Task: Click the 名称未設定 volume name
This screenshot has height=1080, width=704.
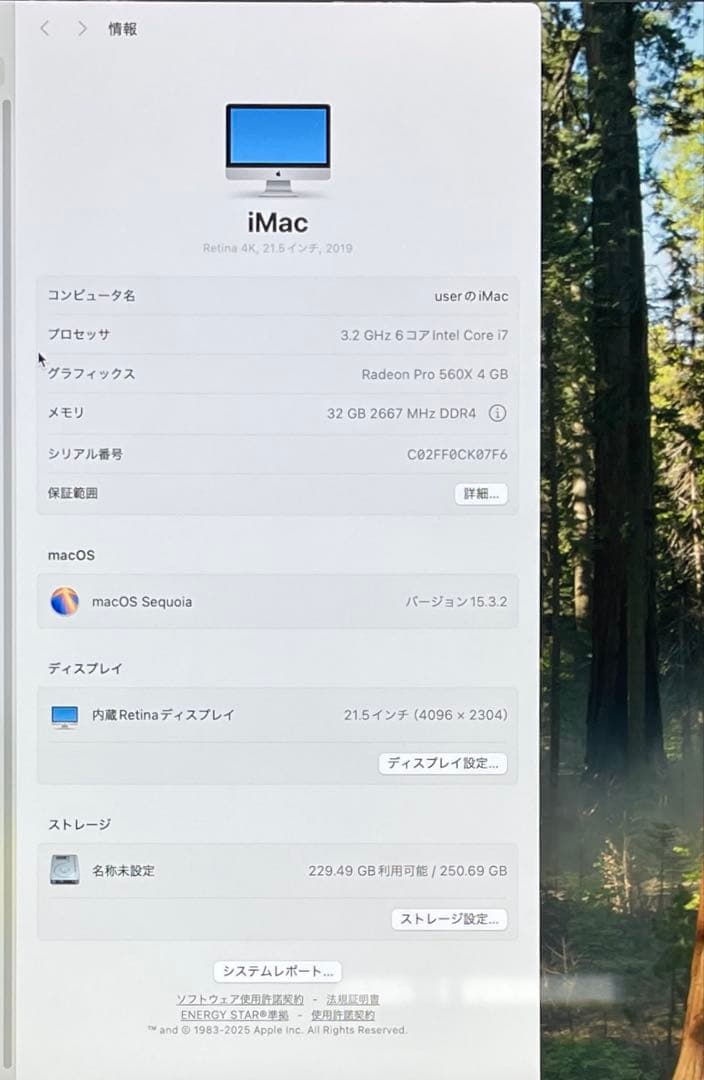Action: pyautogui.click(x=123, y=871)
